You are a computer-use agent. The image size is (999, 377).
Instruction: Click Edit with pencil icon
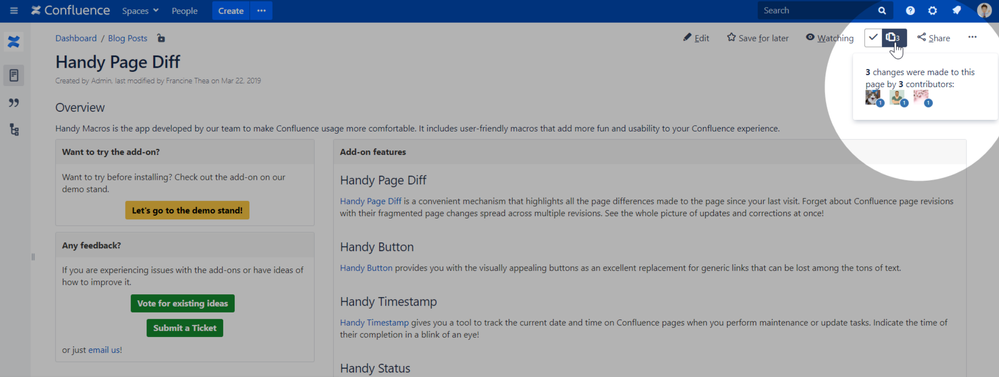pos(696,38)
